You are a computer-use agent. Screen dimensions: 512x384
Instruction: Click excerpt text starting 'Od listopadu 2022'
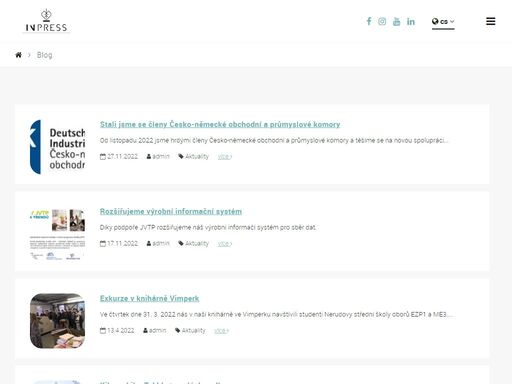point(274,140)
